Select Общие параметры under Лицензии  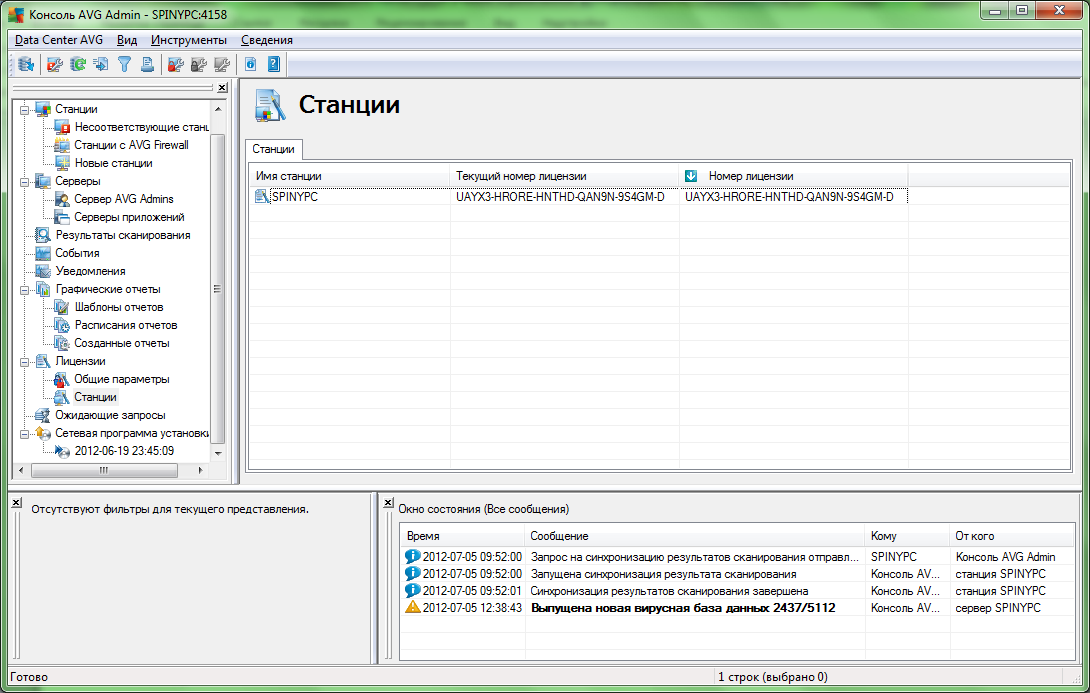pyautogui.click(x=122, y=380)
